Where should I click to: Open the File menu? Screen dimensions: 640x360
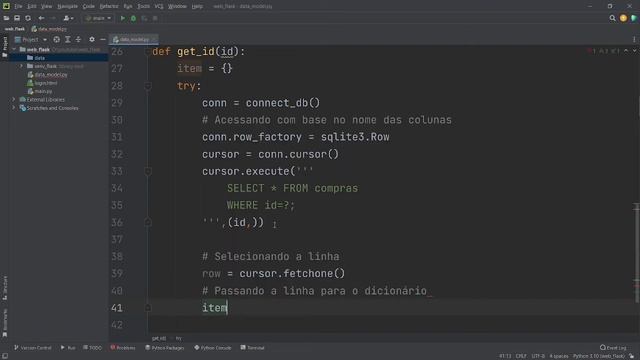coord(18,6)
